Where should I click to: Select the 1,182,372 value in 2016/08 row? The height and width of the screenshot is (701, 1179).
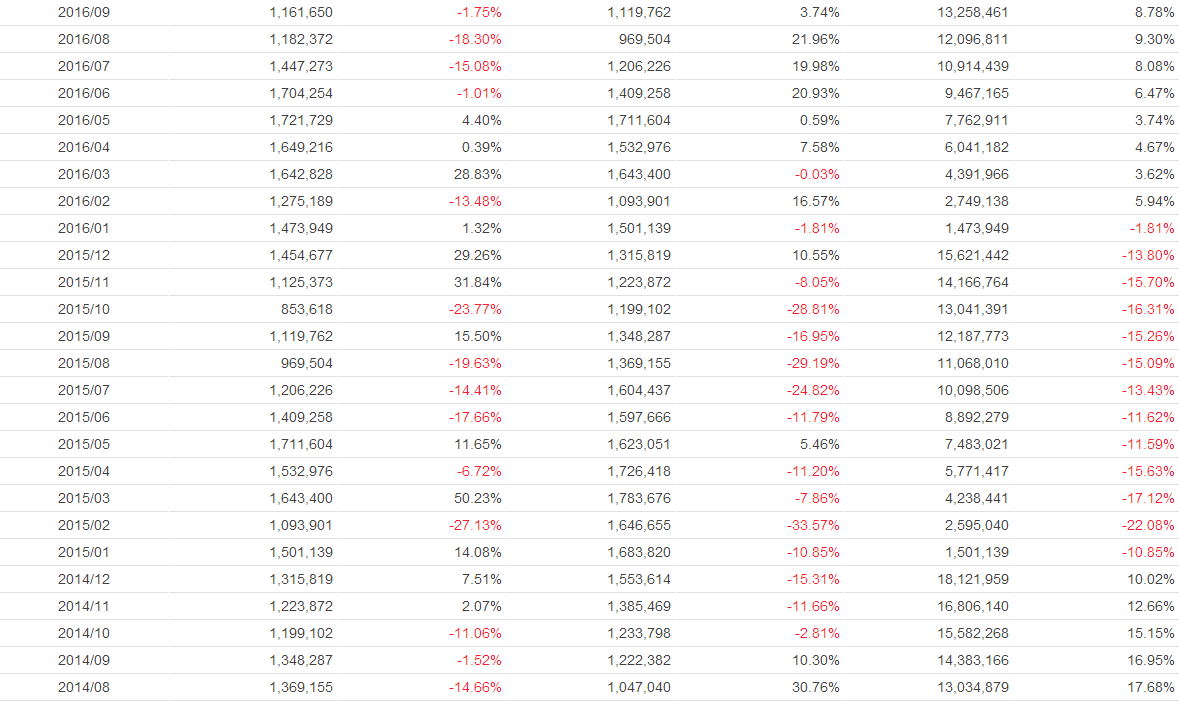coord(301,39)
